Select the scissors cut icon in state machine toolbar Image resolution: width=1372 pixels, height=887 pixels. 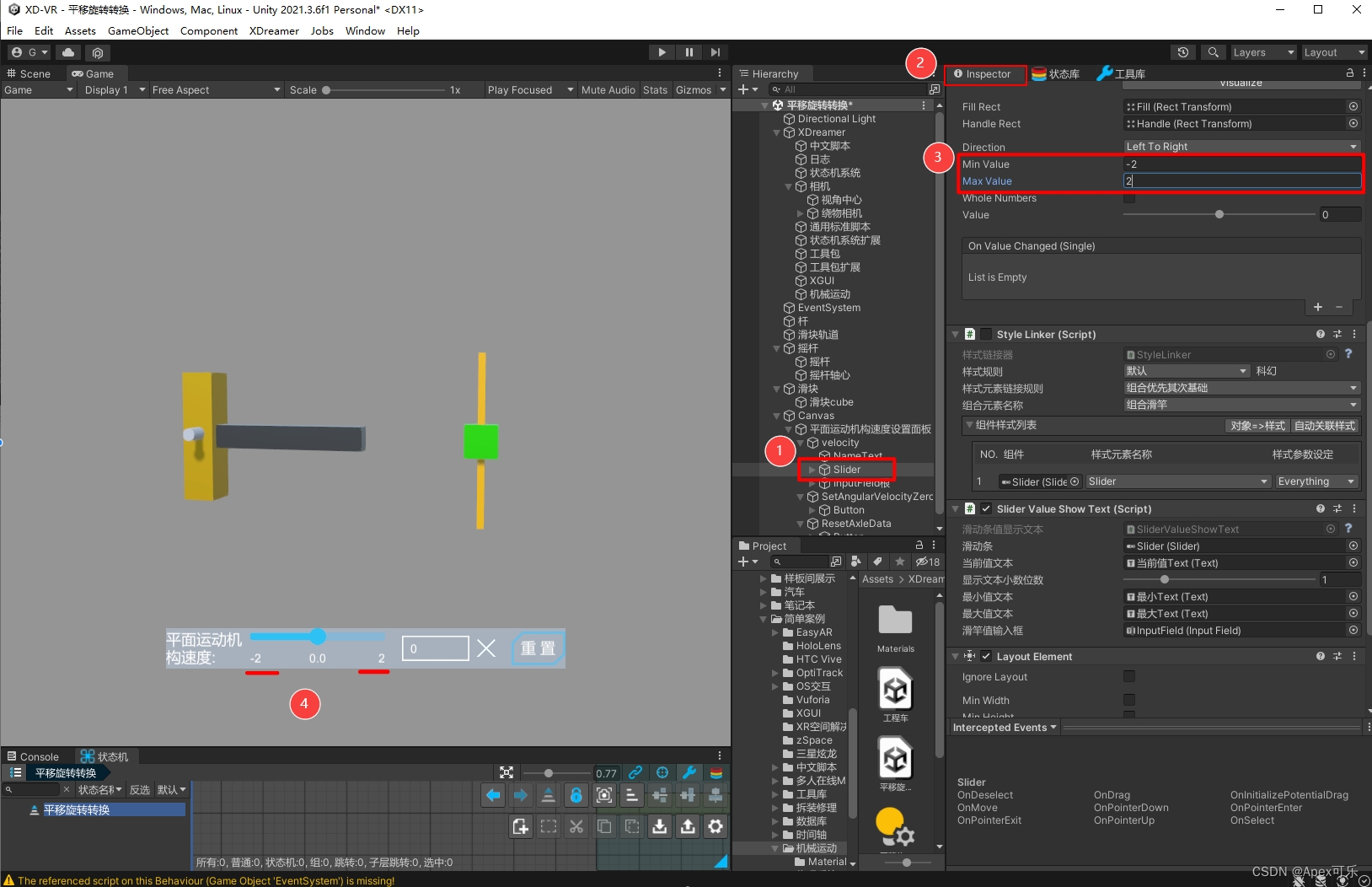(576, 827)
